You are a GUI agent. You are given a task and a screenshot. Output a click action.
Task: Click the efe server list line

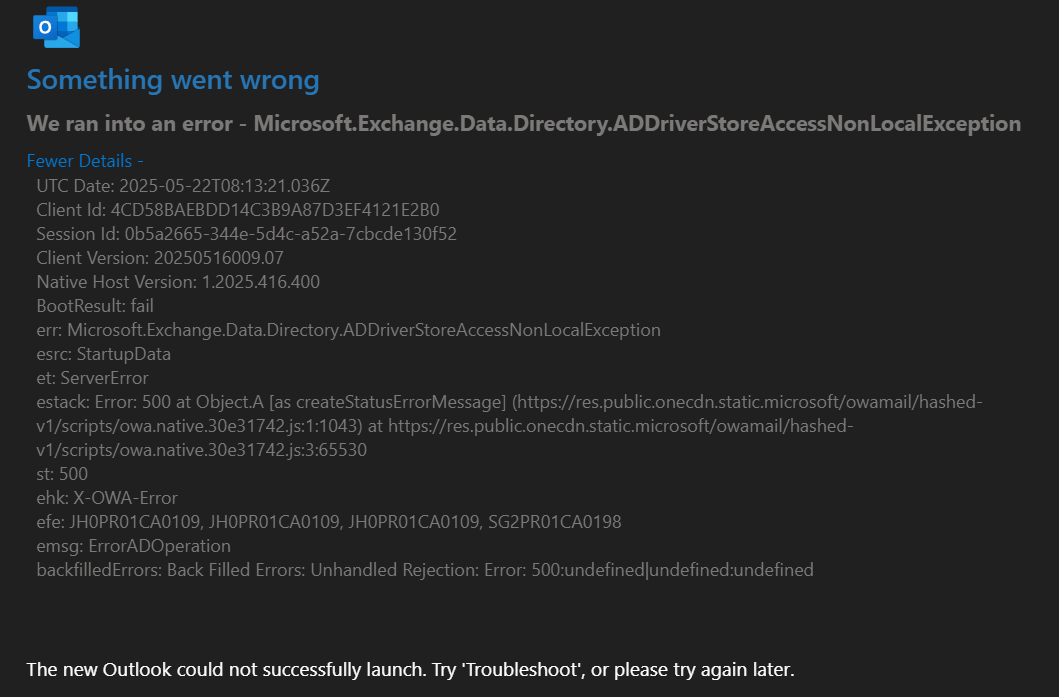[328, 522]
